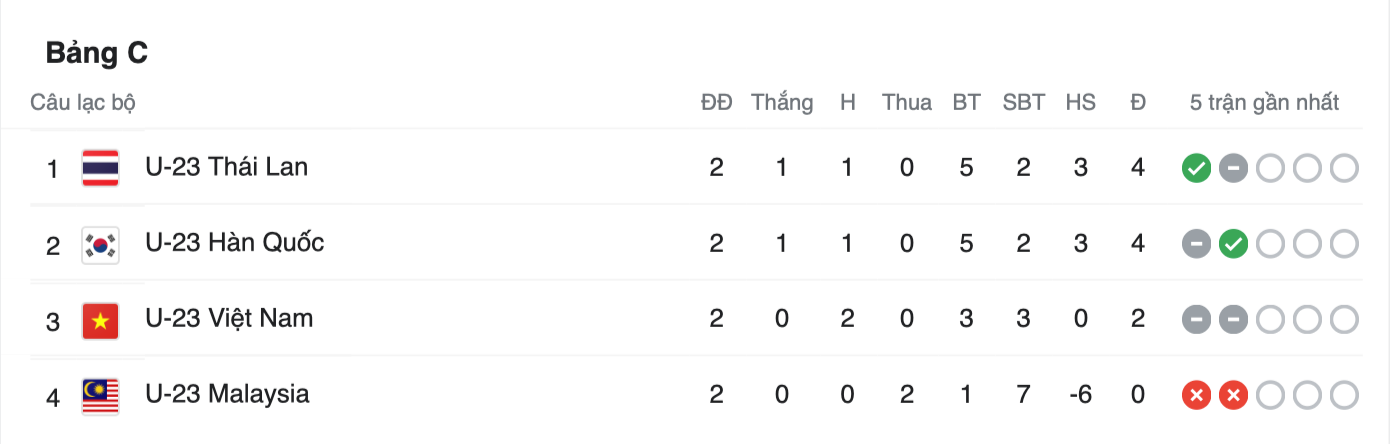Click the Bảng C group title
The width and height of the screenshot is (1390, 444).
(97, 54)
